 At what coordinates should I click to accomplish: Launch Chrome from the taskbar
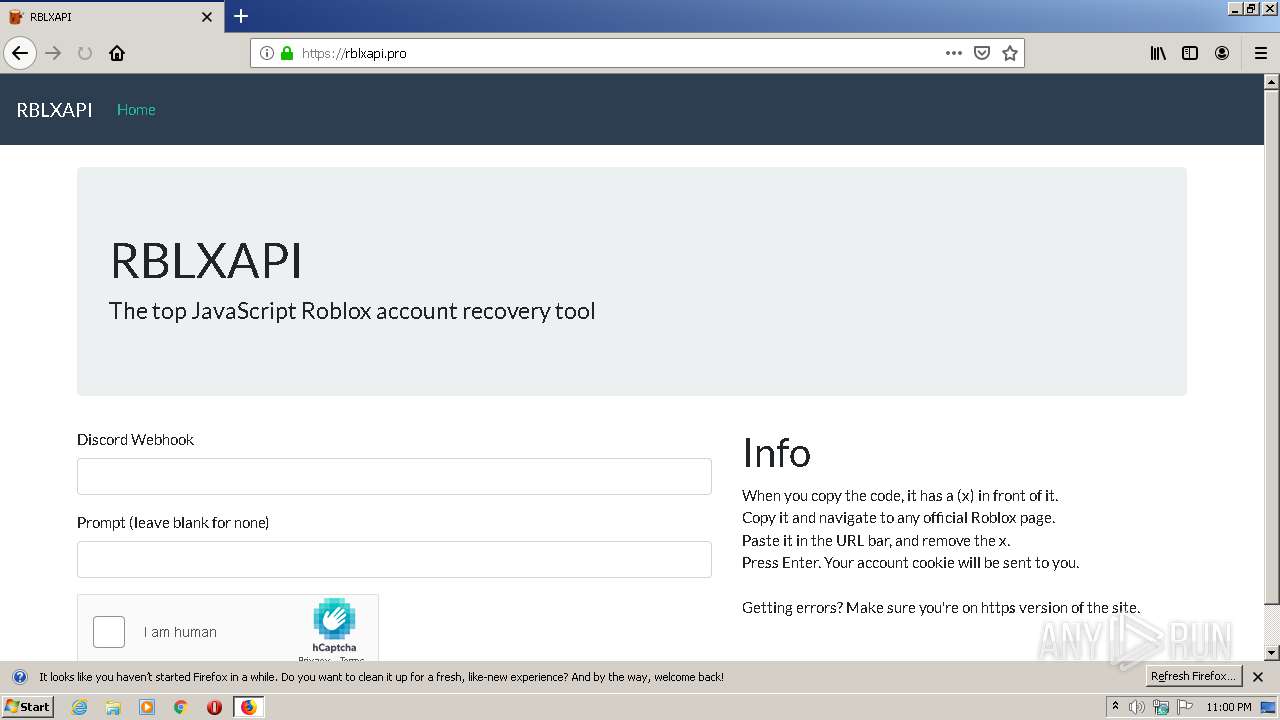[180, 707]
